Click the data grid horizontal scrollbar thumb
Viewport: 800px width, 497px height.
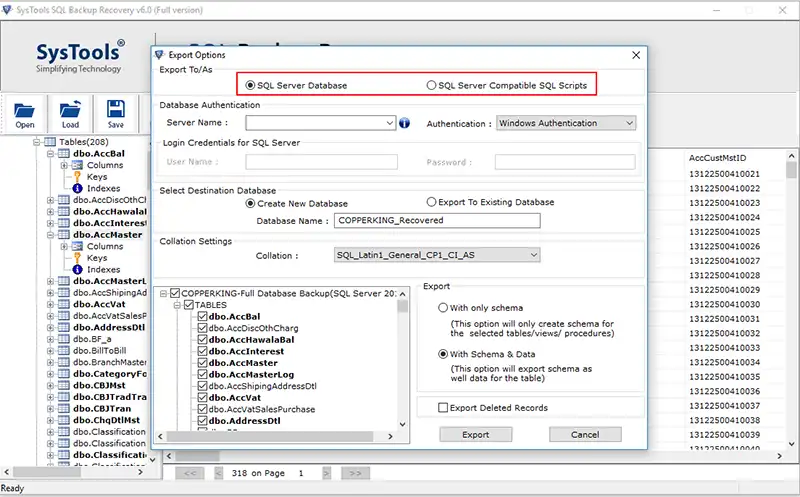pyautogui.click(x=197, y=456)
